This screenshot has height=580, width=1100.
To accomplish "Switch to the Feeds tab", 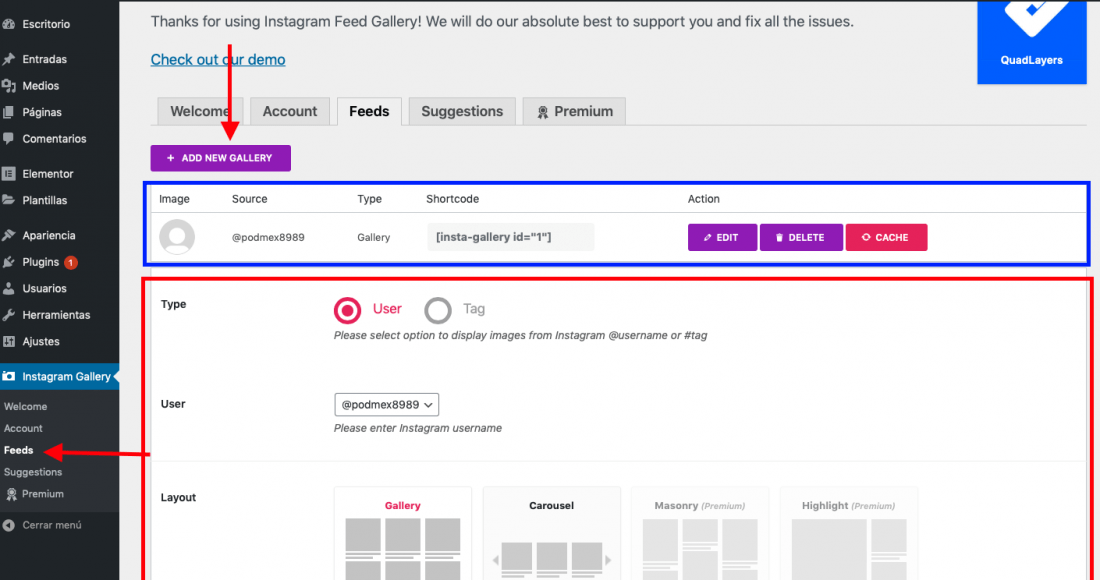I will [369, 112].
